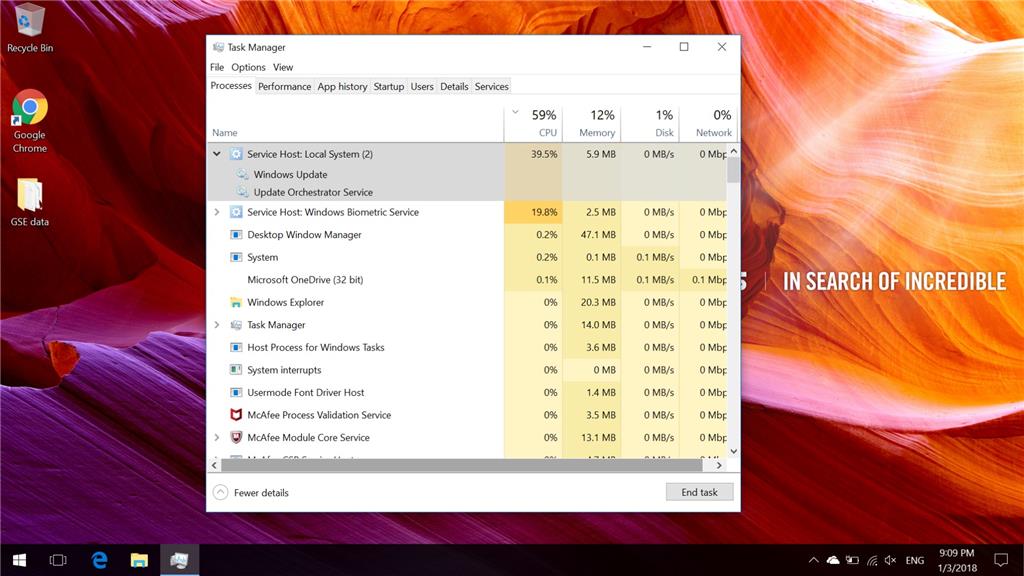Open the Options menu
The height and width of the screenshot is (576, 1024).
(x=248, y=67)
